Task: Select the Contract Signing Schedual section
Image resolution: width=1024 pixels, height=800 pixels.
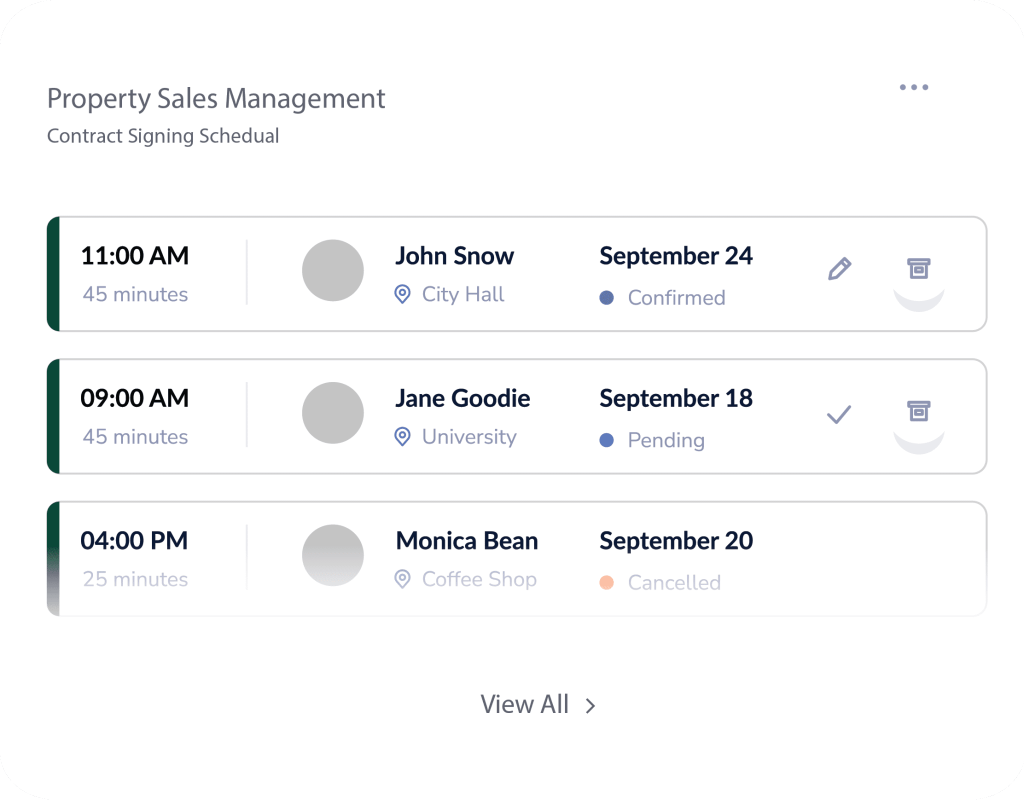Action: (162, 136)
